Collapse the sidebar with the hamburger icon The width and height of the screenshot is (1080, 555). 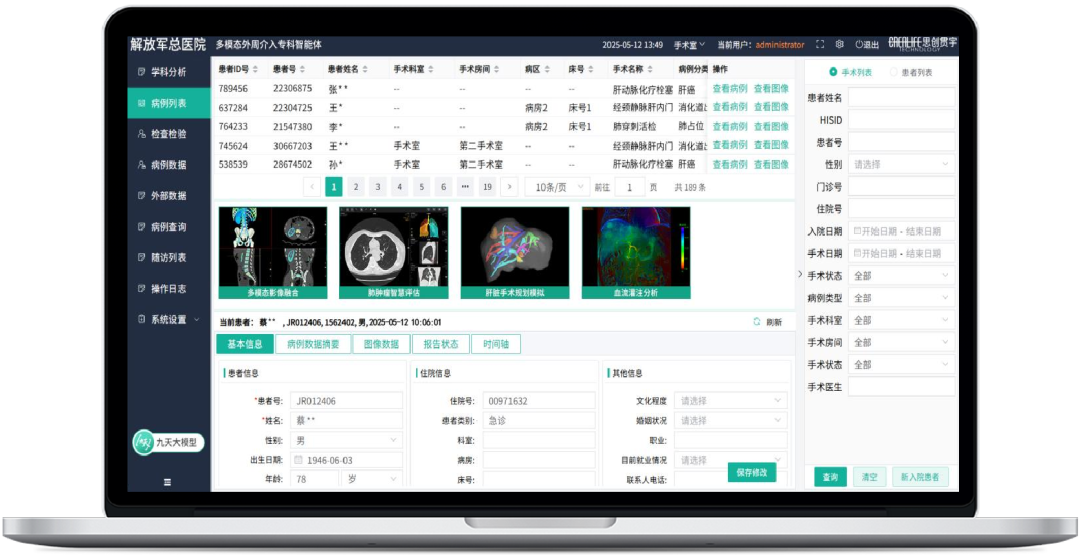pyautogui.click(x=167, y=482)
